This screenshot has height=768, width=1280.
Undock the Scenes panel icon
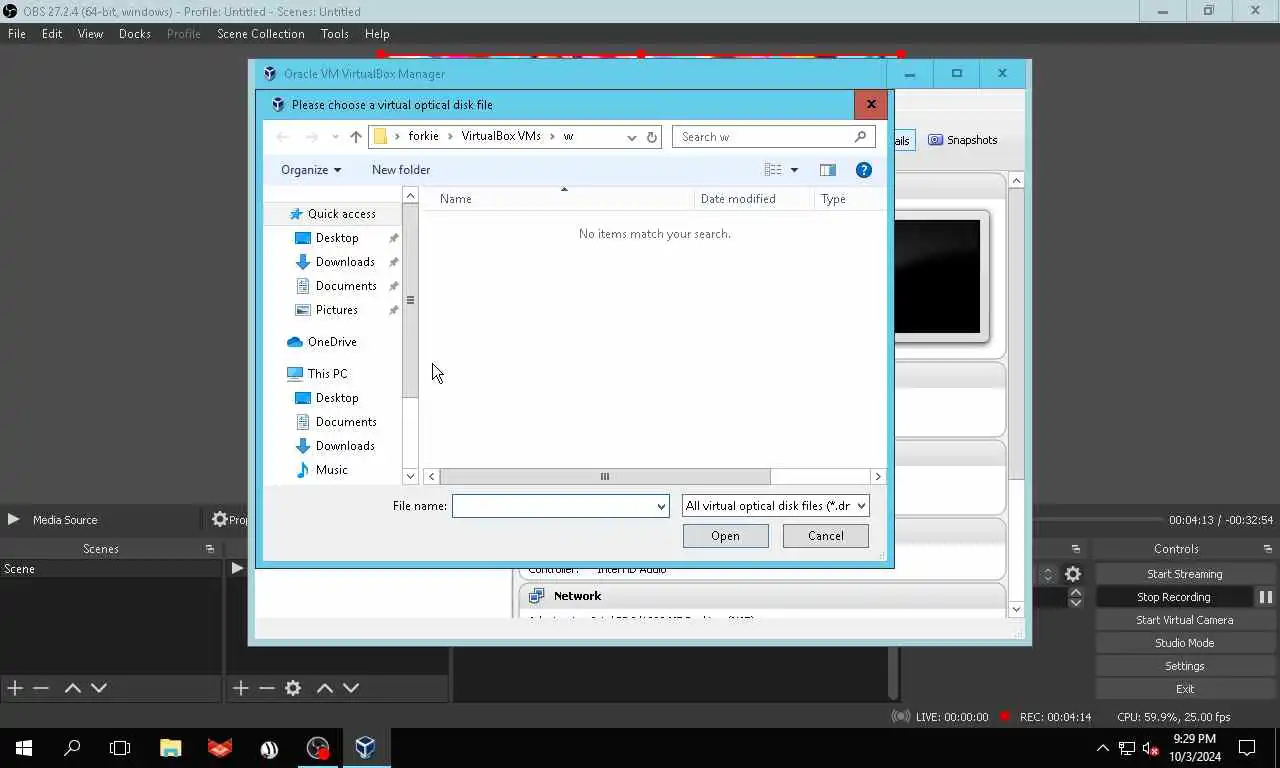point(210,549)
